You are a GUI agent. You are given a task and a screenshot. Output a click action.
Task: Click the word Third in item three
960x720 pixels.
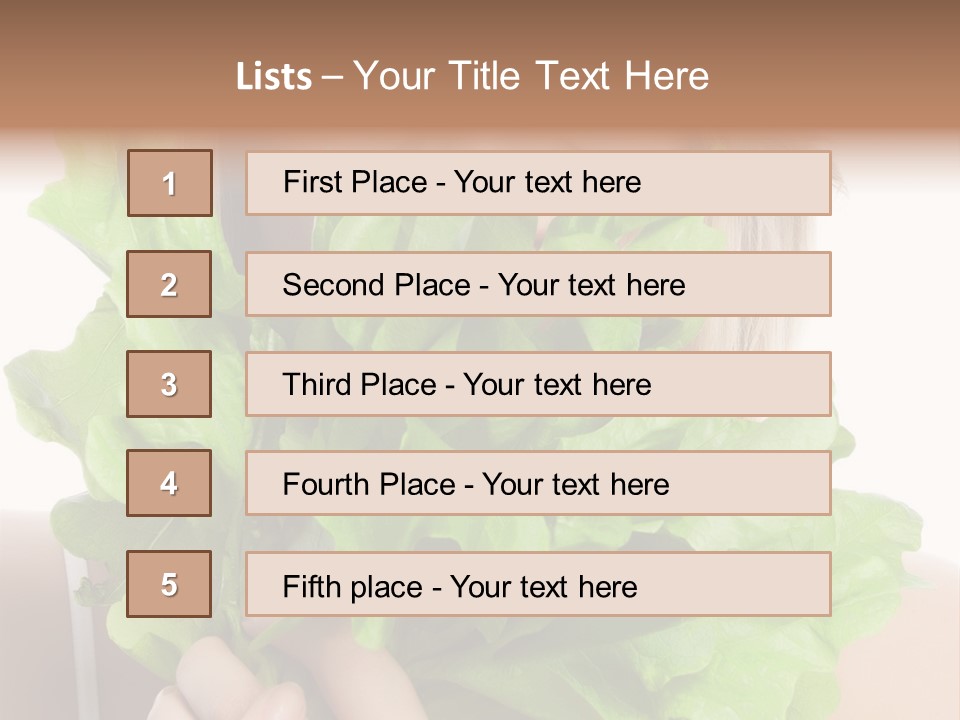tap(315, 385)
